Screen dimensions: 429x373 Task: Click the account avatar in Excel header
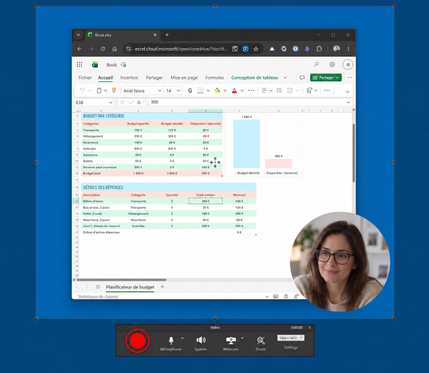coord(348,65)
